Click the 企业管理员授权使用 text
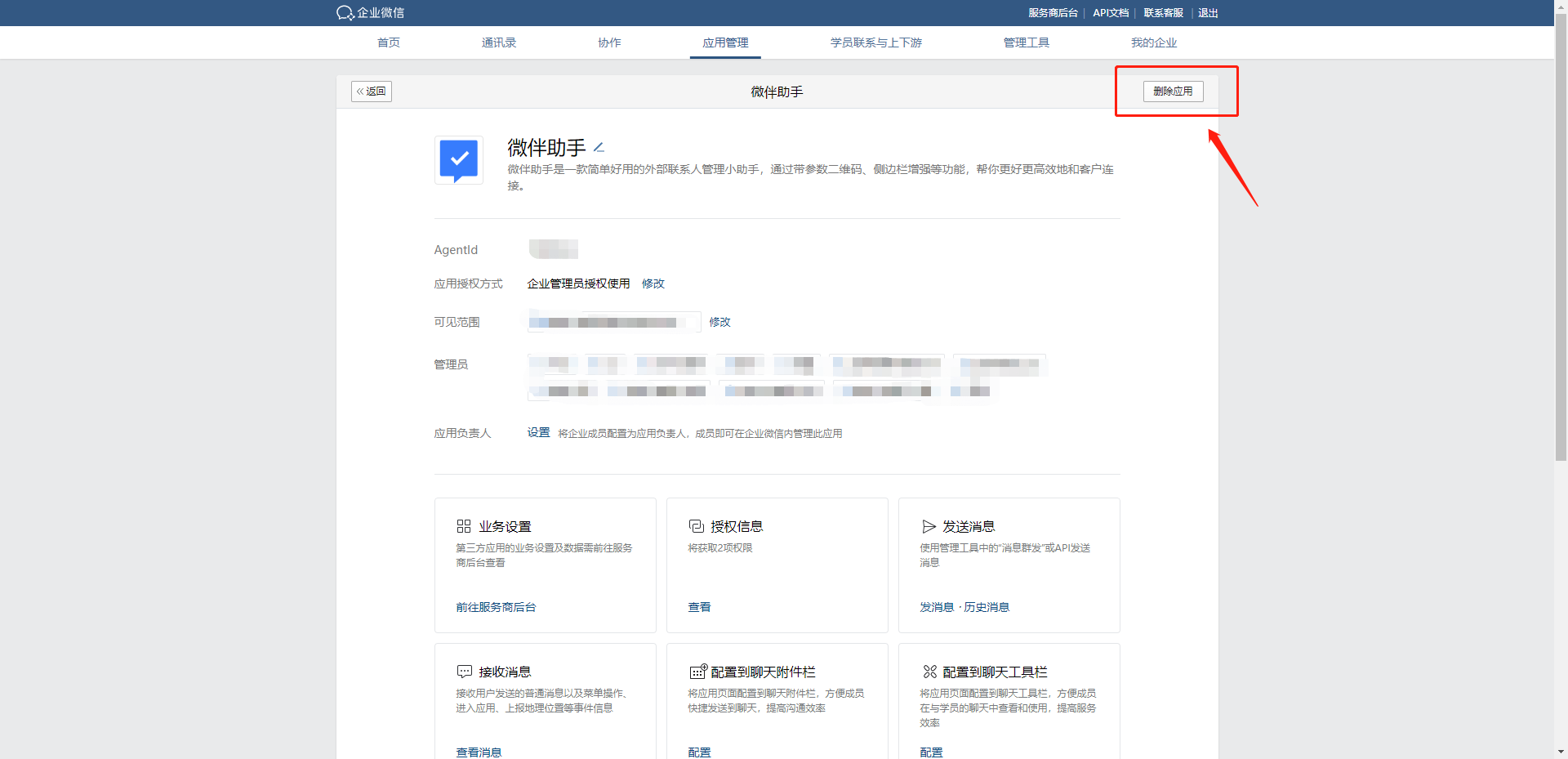This screenshot has width=1568, height=759. pos(578,284)
